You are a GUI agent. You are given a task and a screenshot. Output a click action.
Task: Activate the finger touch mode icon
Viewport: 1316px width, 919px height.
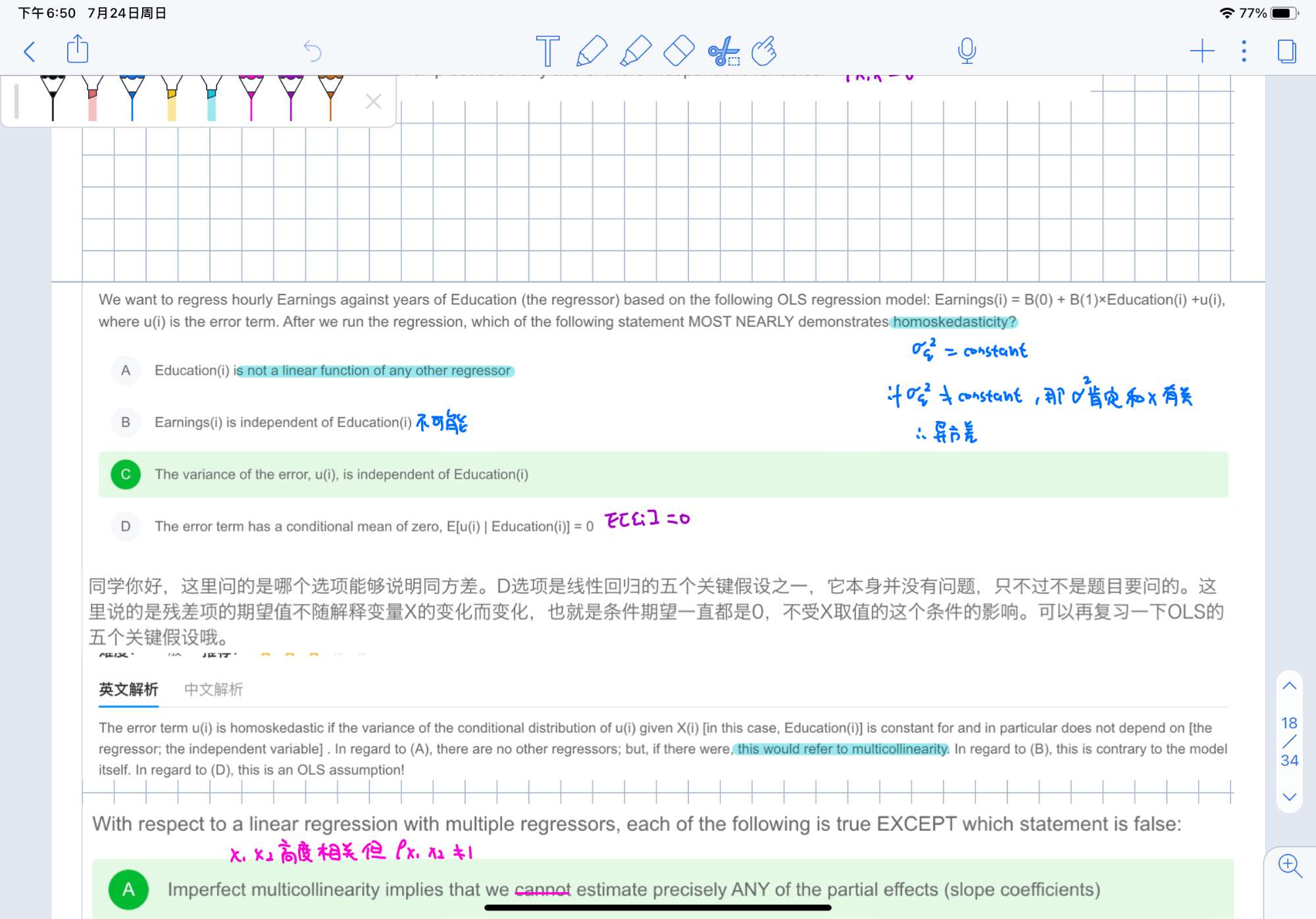[765, 51]
